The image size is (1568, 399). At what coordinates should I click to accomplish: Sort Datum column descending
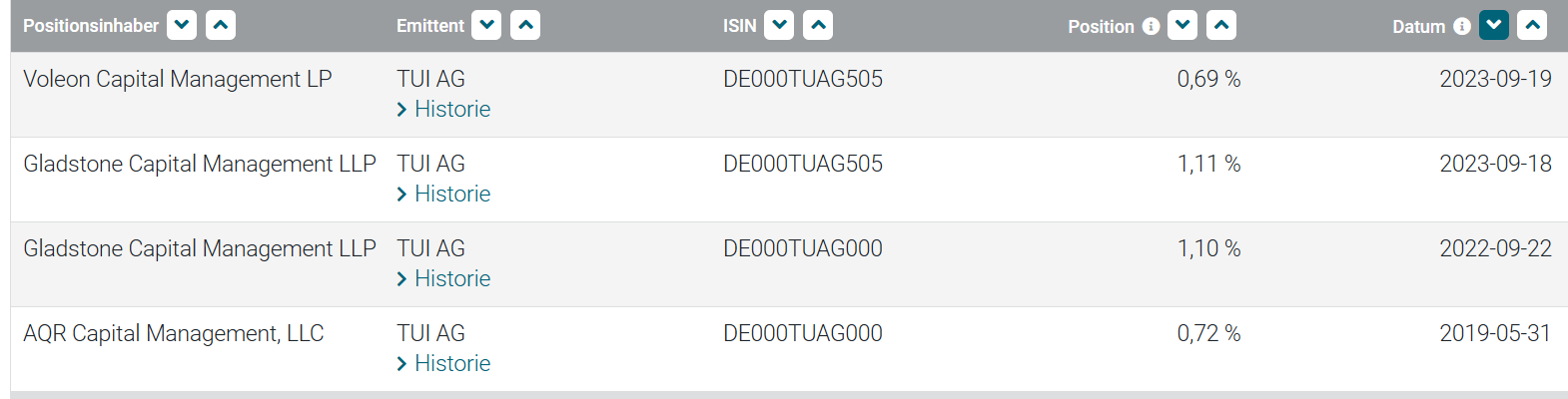tap(1494, 25)
